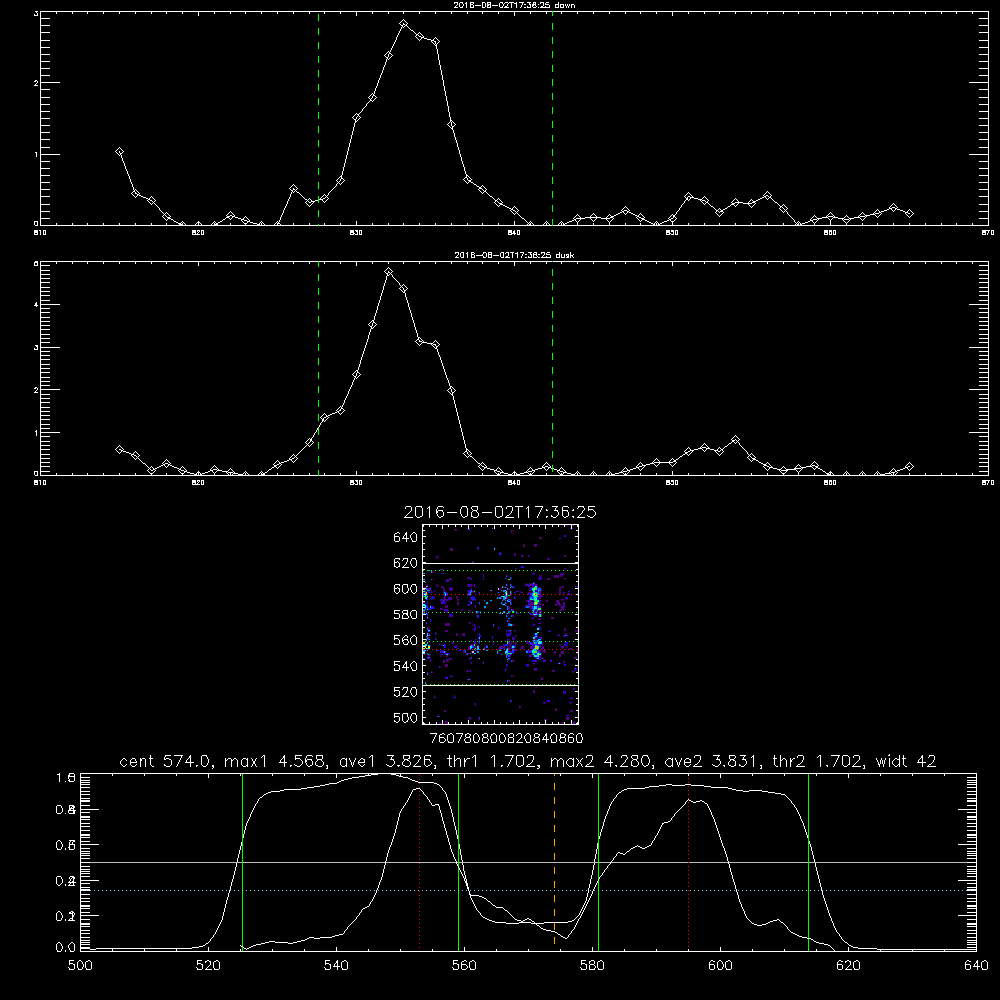Click the '2016-08-02T17:36:25 dusk' plot title

(x=514, y=255)
